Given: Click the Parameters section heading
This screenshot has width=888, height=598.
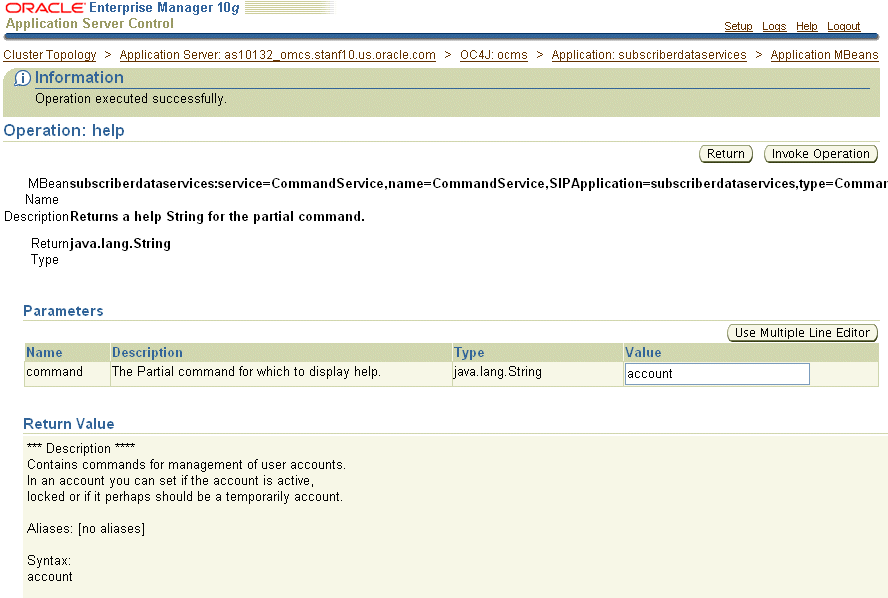Looking at the screenshot, I should (x=63, y=311).
